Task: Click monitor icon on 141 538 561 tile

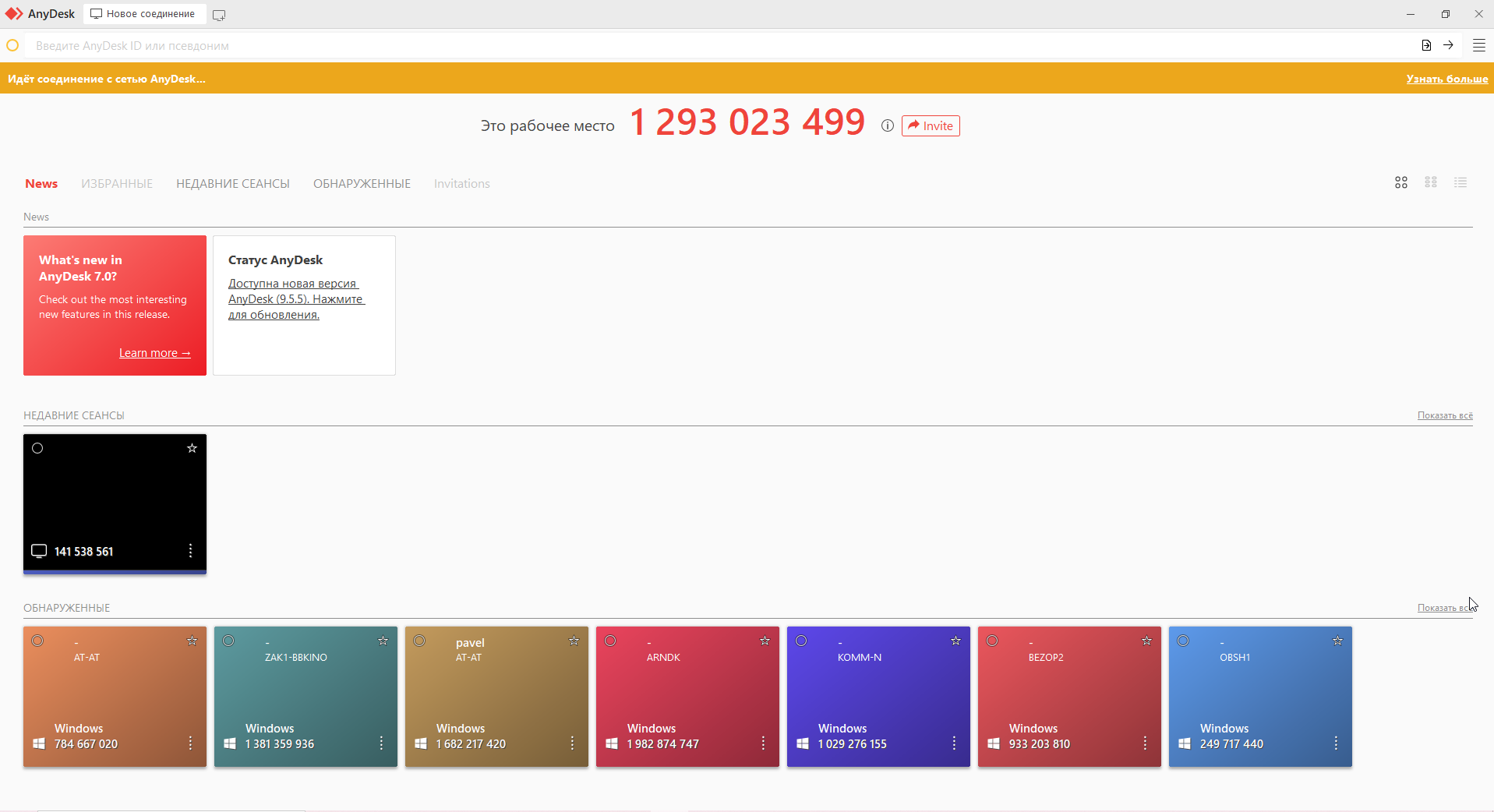Action: click(x=39, y=551)
